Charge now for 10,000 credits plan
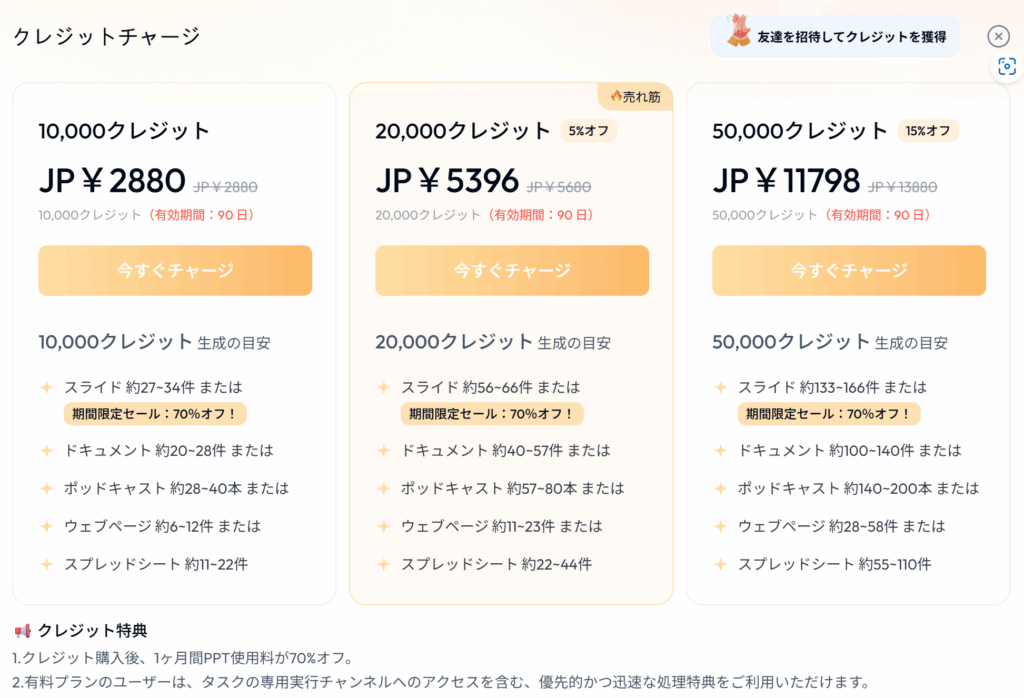Image resolution: width=1024 pixels, height=698 pixels. tap(175, 270)
